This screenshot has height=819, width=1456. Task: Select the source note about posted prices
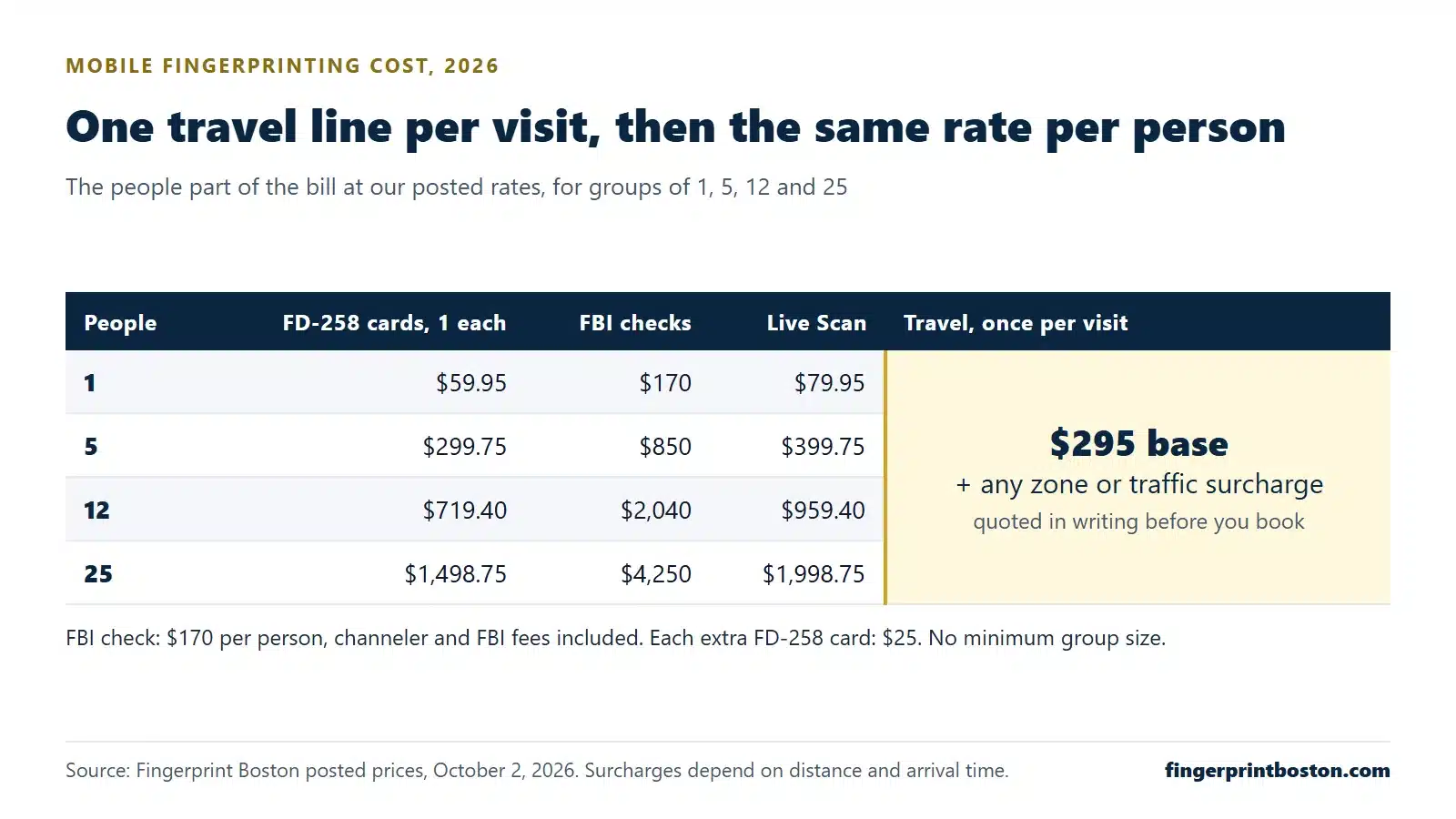tap(537, 771)
